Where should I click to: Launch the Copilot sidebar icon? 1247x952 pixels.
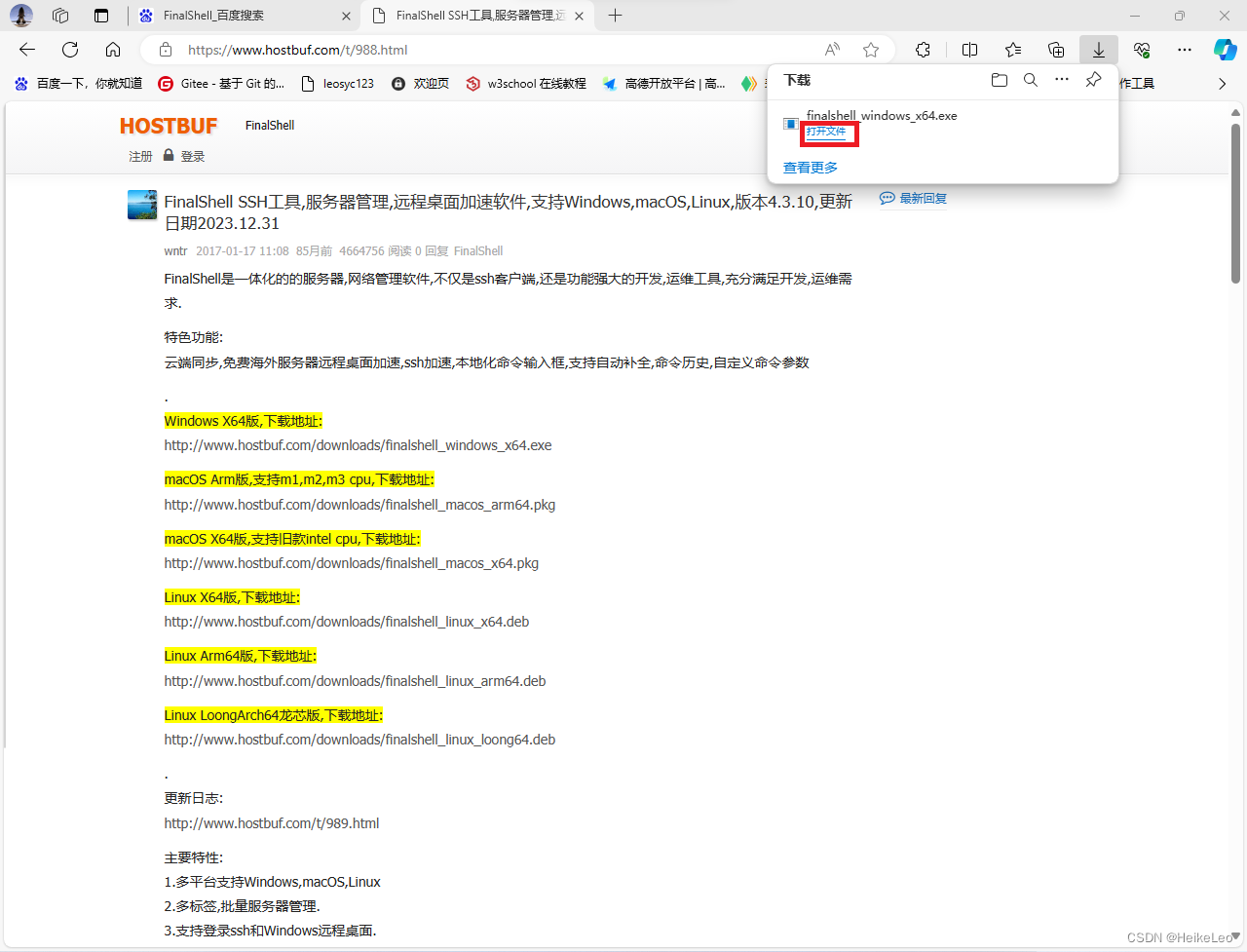pos(1226,50)
